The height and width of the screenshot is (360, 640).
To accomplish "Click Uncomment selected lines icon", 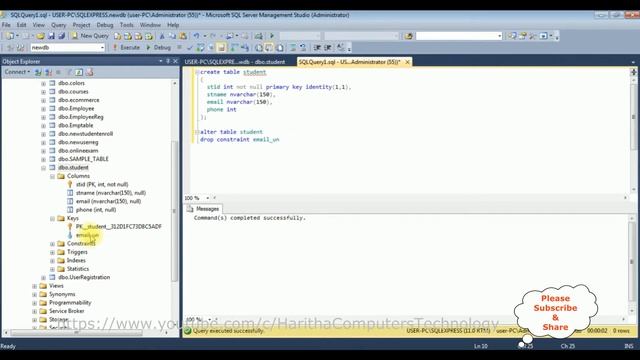I will point(303,47).
